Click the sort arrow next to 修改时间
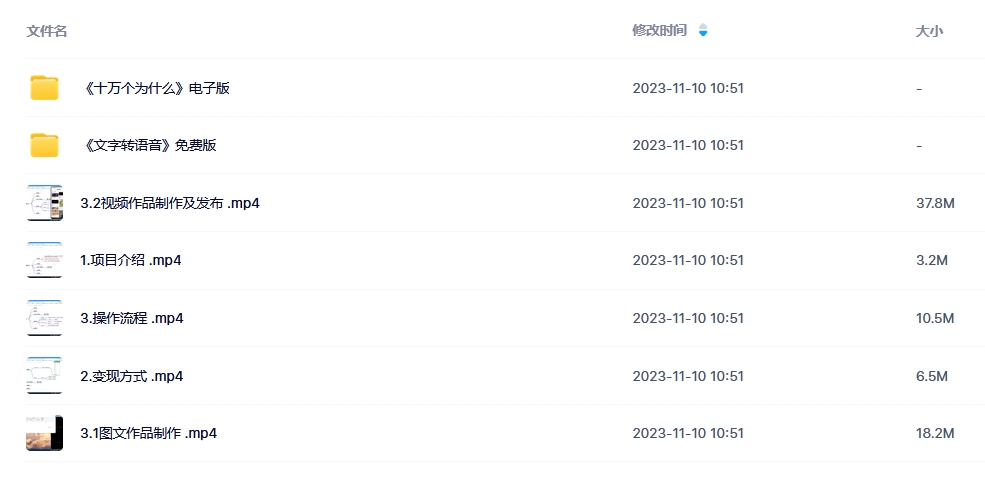Viewport: 985px width, 496px height. [703, 30]
